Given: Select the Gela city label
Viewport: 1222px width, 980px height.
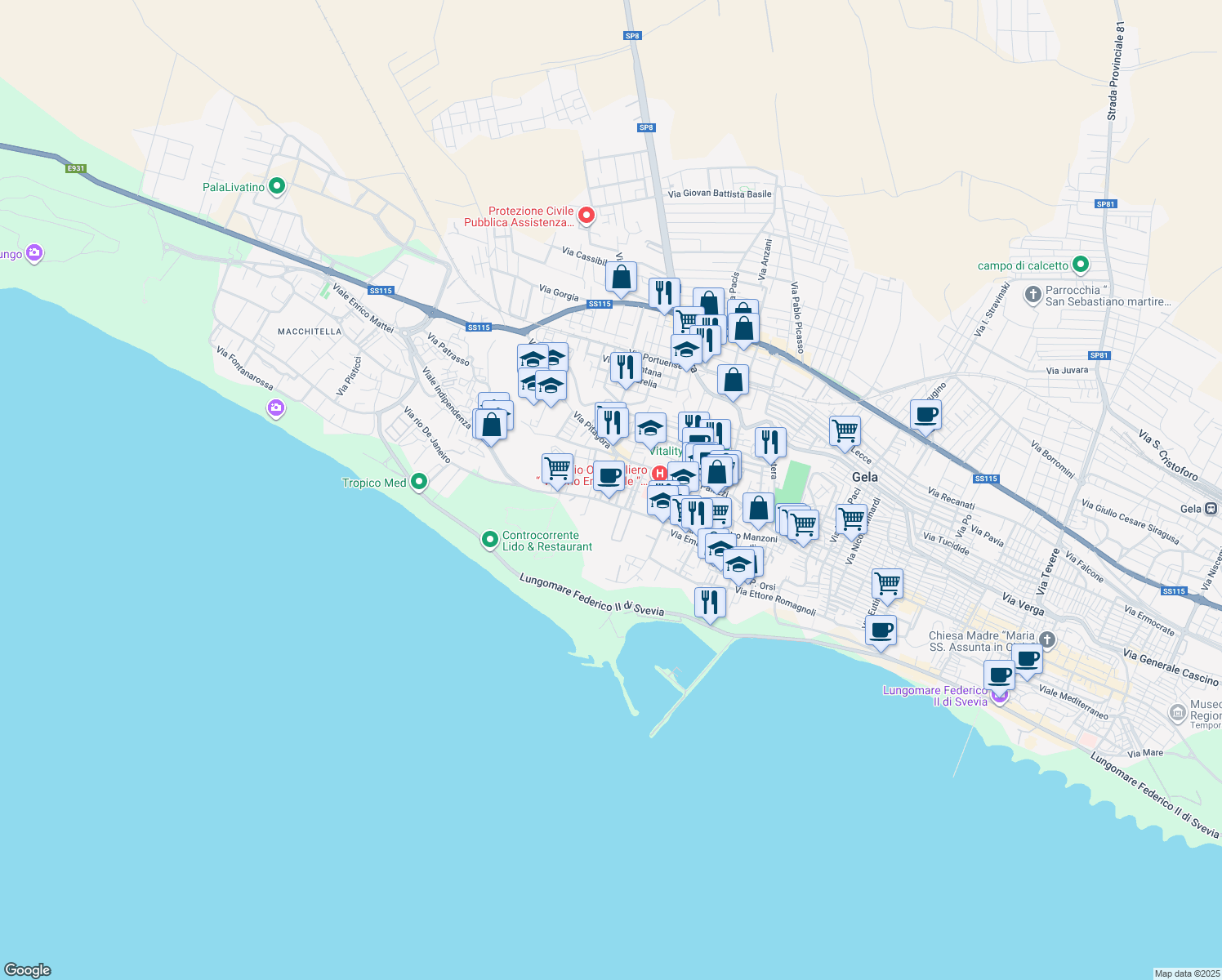Looking at the screenshot, I should point(865,477).
